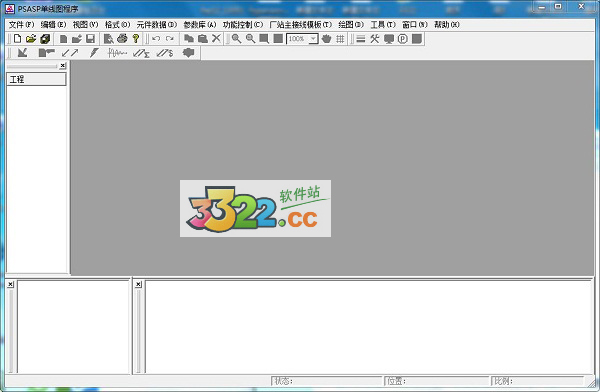This screenshot has height=392, width=600.
Task: Click the speech bubble icon in second toolbar
Action: pos(188,52)
